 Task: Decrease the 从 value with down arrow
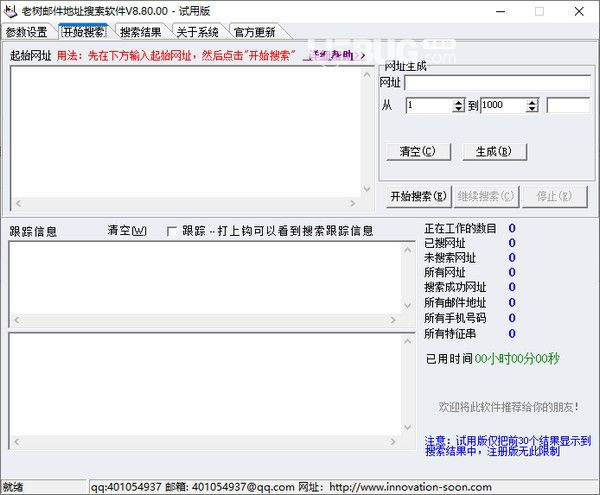click(458, 109)
